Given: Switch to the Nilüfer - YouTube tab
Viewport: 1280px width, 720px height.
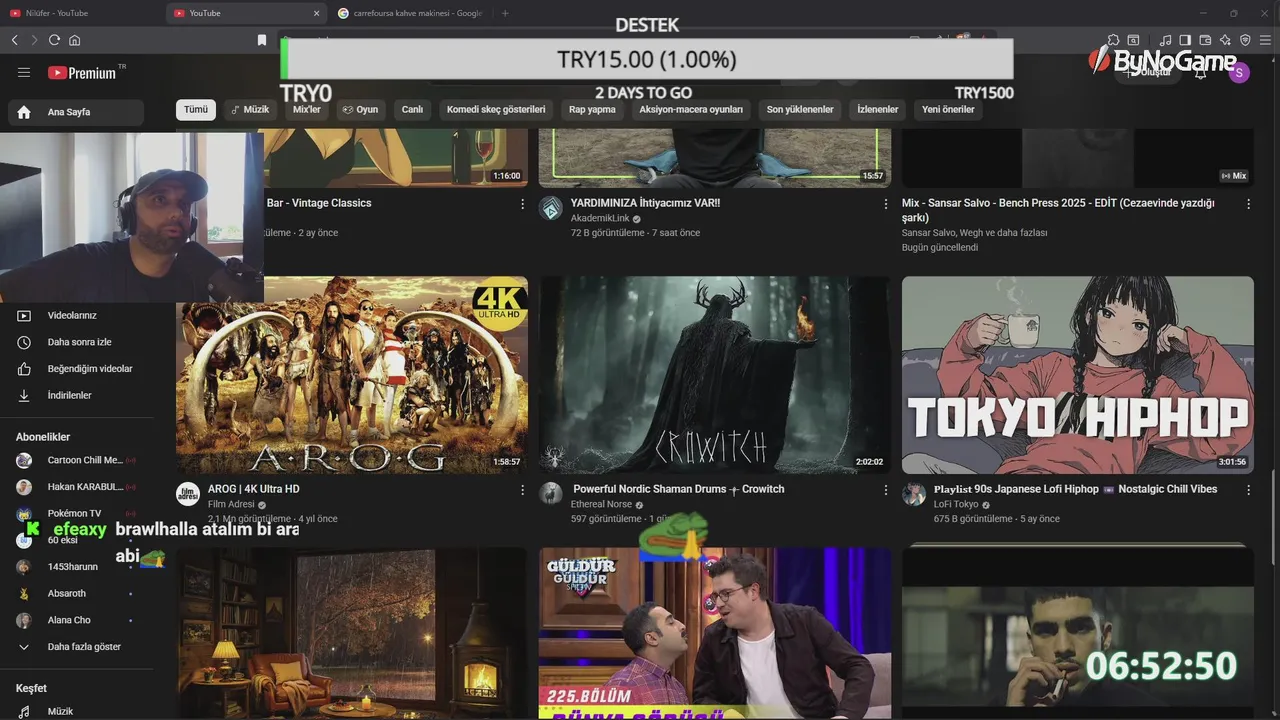Looking at the screenshot, I should [x=82, y=13].
